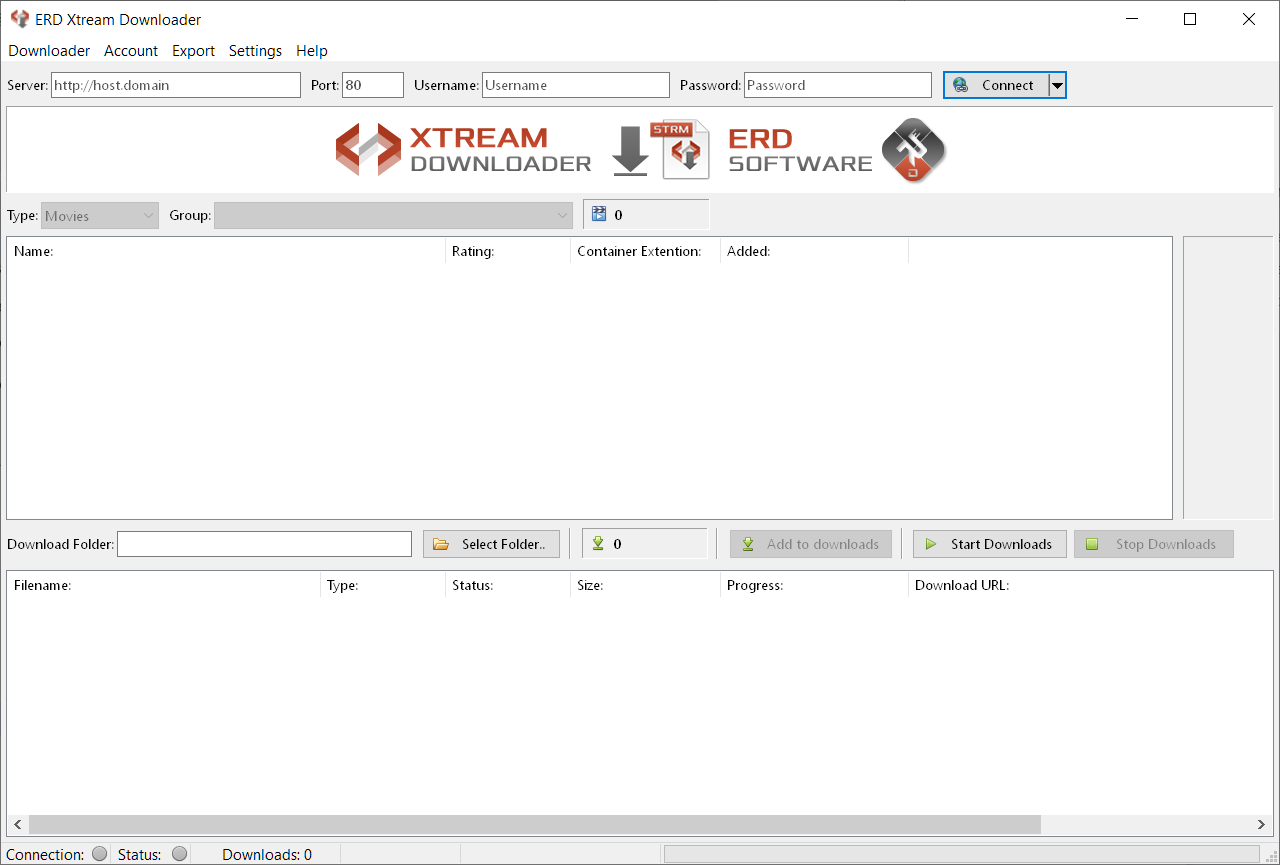Click the Connect button
This screenshot has height=865, width=1280.
tap(996, 85)
